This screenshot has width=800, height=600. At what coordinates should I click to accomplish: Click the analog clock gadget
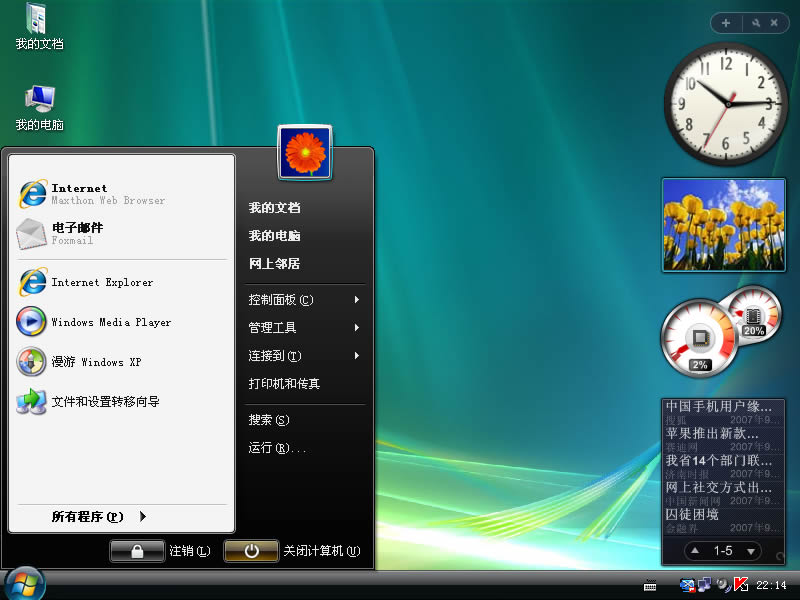click(x=726, y=103)
